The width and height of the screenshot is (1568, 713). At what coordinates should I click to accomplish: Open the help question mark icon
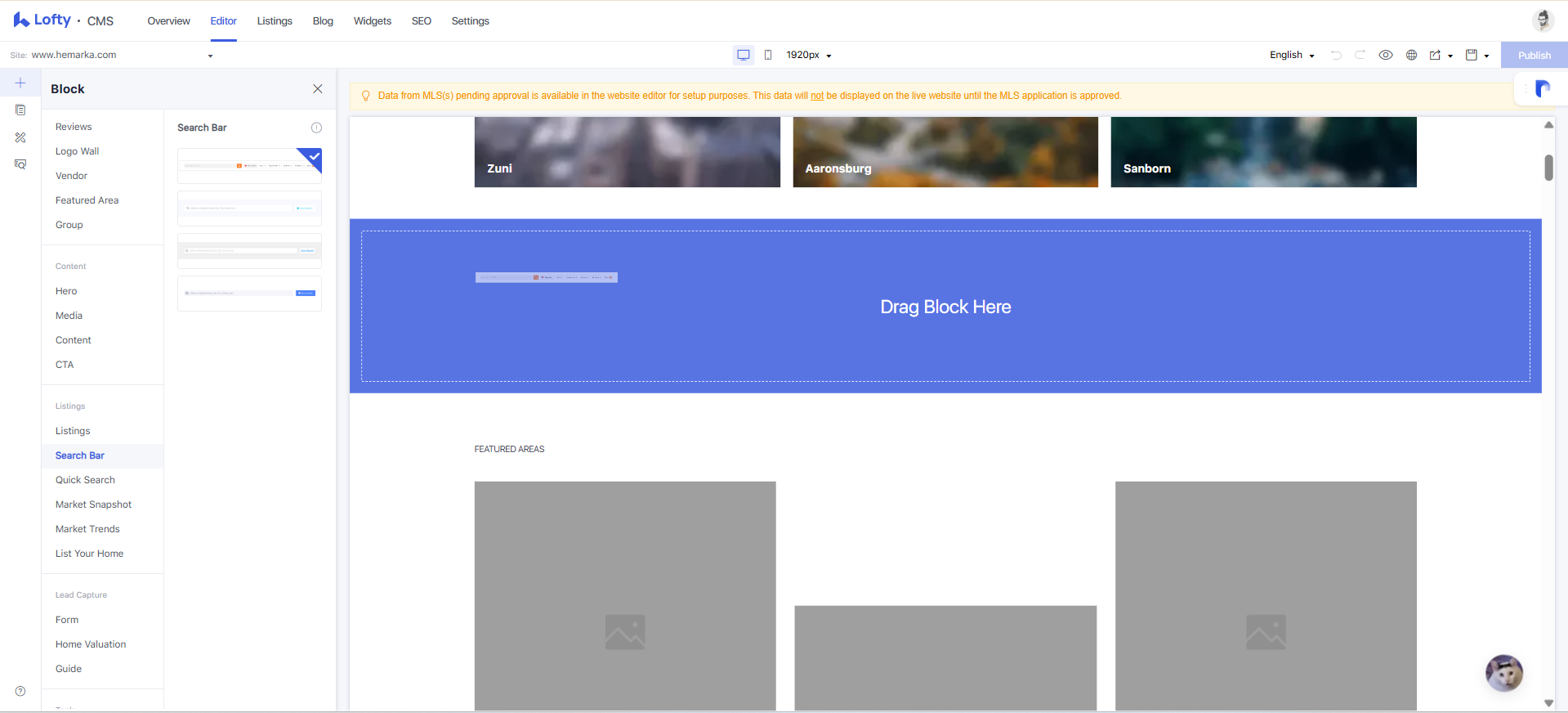[20, 692]
